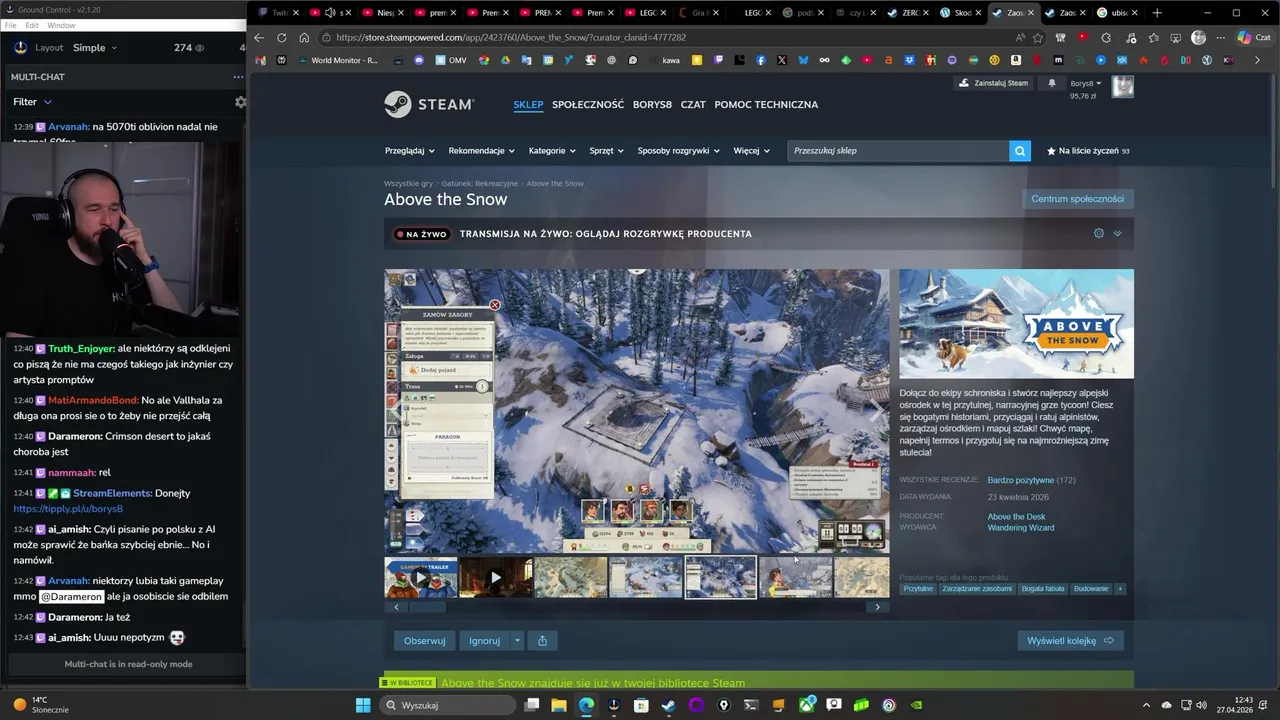This screenshot has width=1280, height=720.
Task: Click the media strip right arrow
Action: tap(878, 607)
